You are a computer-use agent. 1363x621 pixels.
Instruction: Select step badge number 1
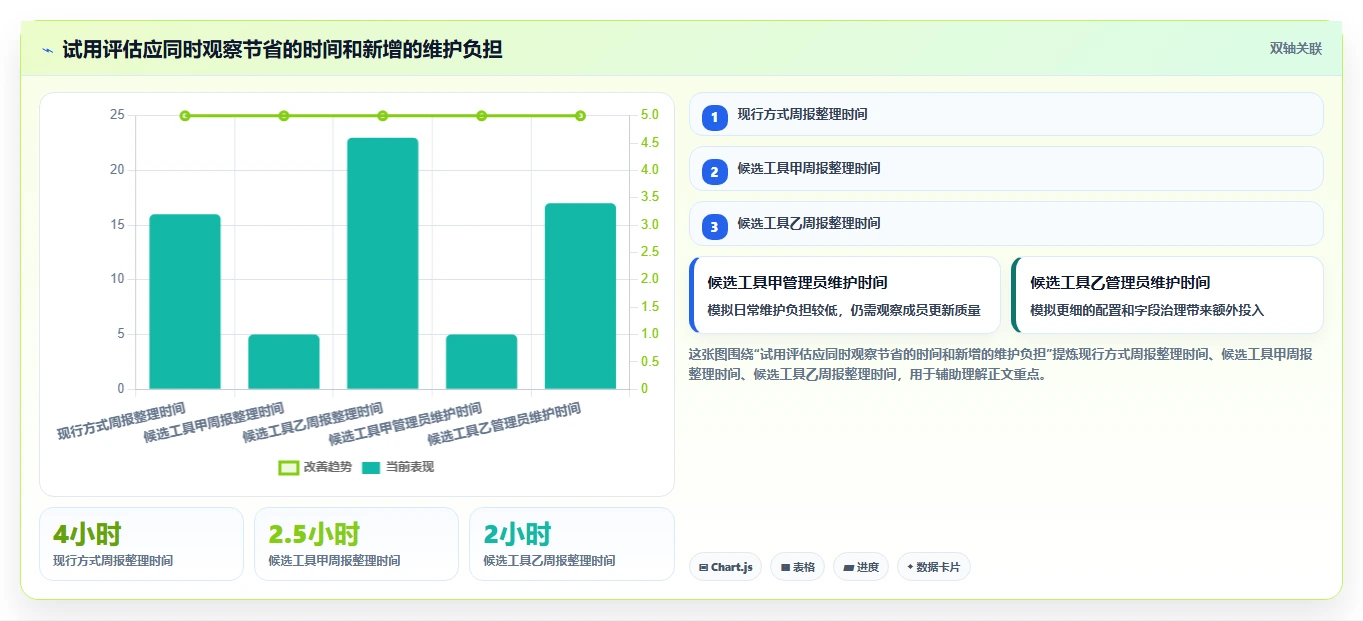pos(714,118)
